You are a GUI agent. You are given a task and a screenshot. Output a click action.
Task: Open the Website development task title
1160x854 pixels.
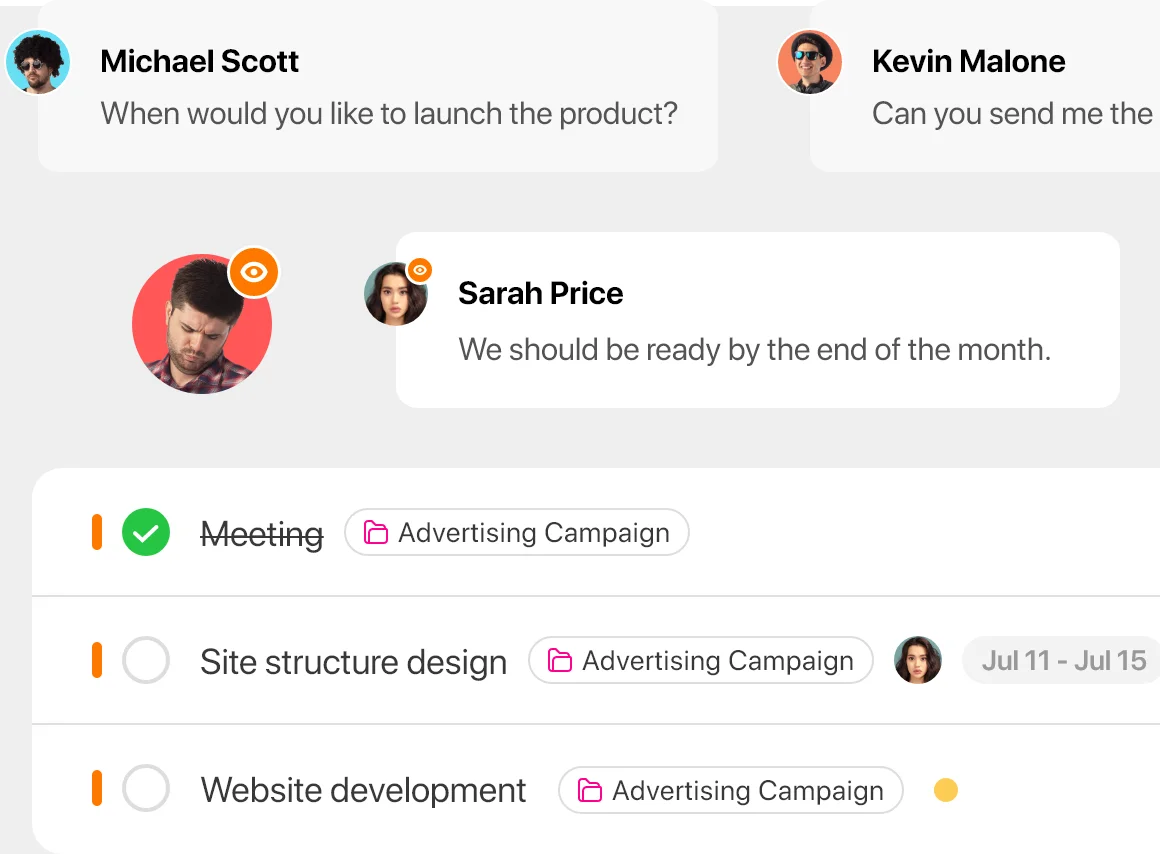pyautogui.click(x=363, y=790)
